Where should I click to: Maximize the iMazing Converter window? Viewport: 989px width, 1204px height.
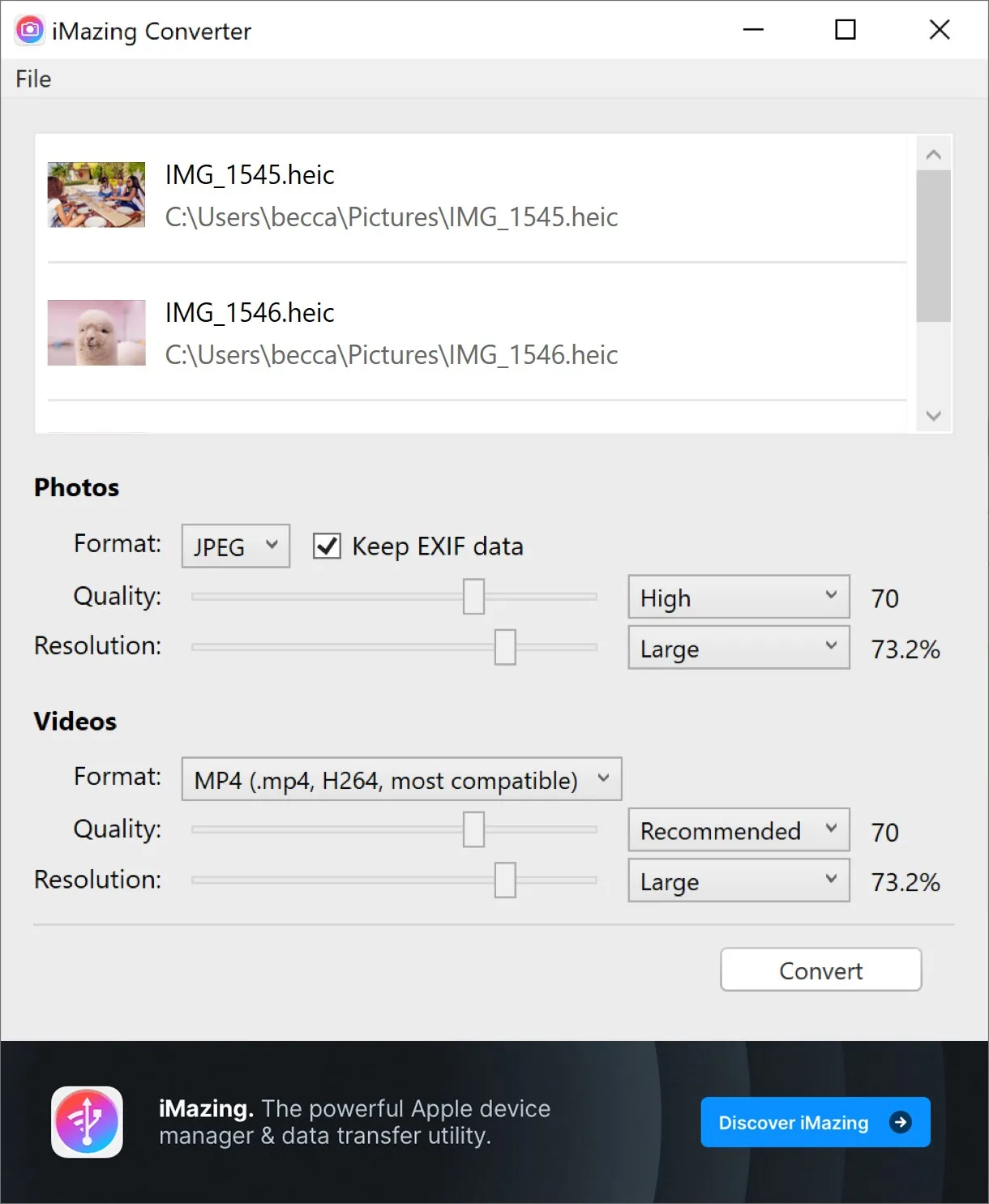(x=846, y=30)
